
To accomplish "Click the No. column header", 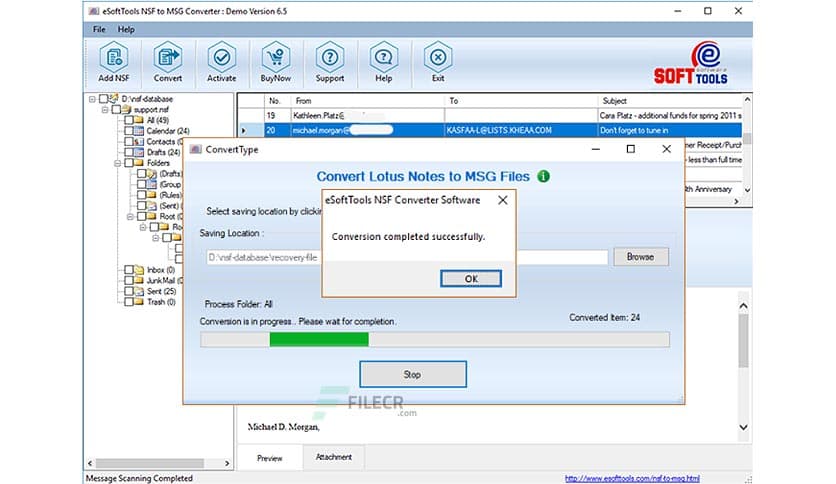I will click(x=277, y=101).
